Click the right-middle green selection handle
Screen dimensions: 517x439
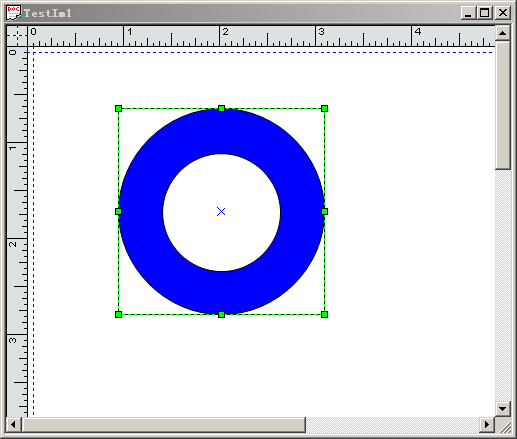[324, 211]
